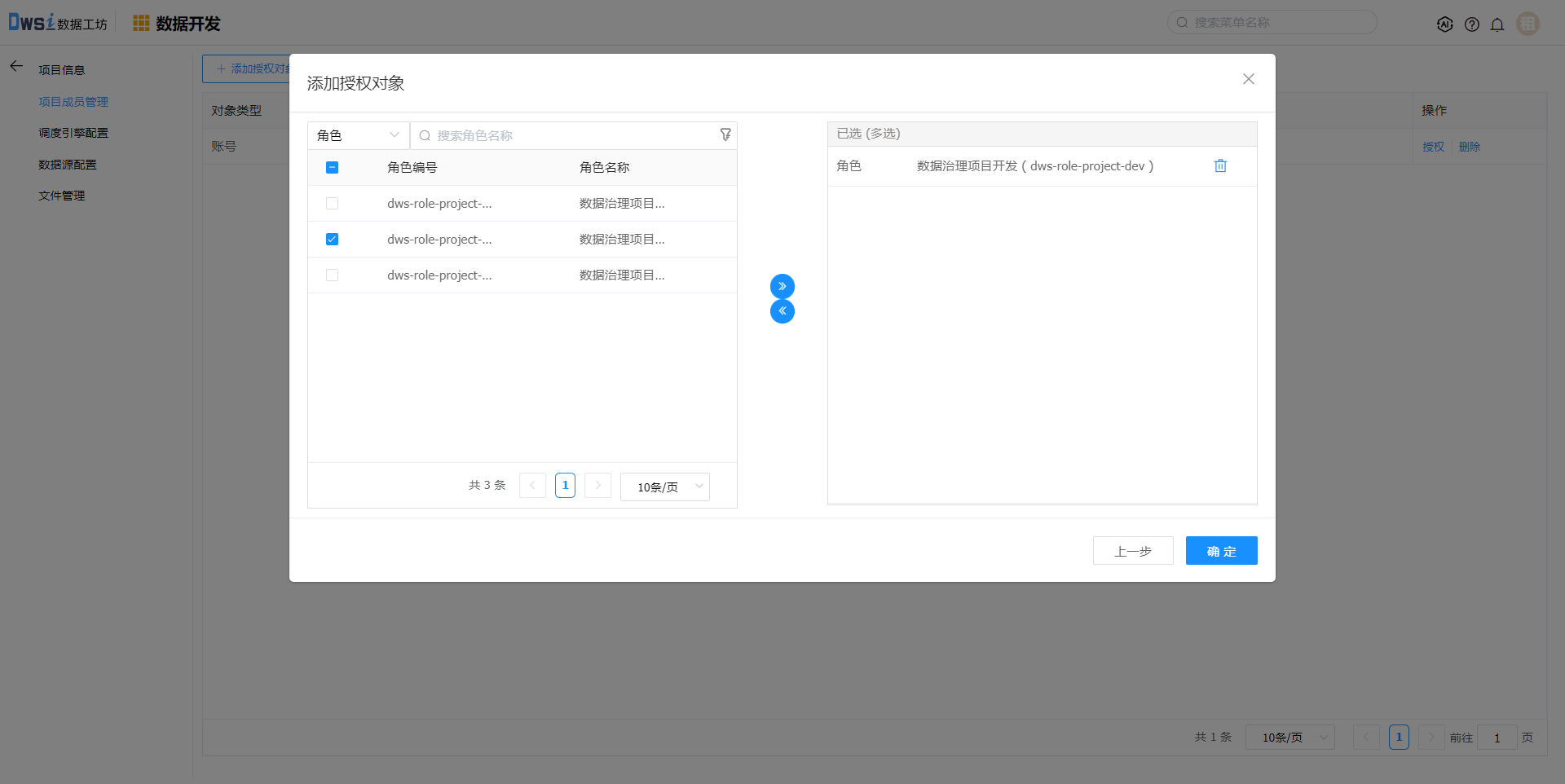
Task: Click the AI assistant icon in header
Action: 1444,24
